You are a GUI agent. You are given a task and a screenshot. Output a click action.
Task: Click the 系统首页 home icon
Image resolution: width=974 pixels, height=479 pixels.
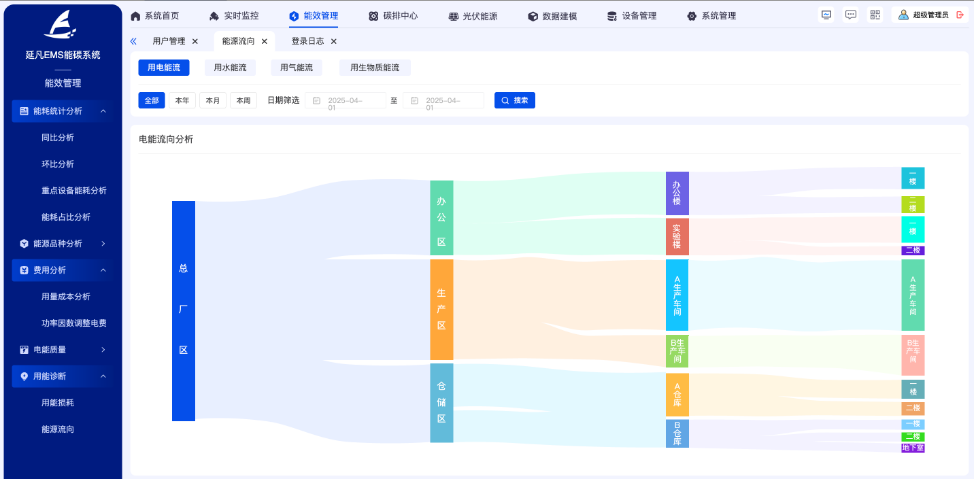[x=136, y=16]
